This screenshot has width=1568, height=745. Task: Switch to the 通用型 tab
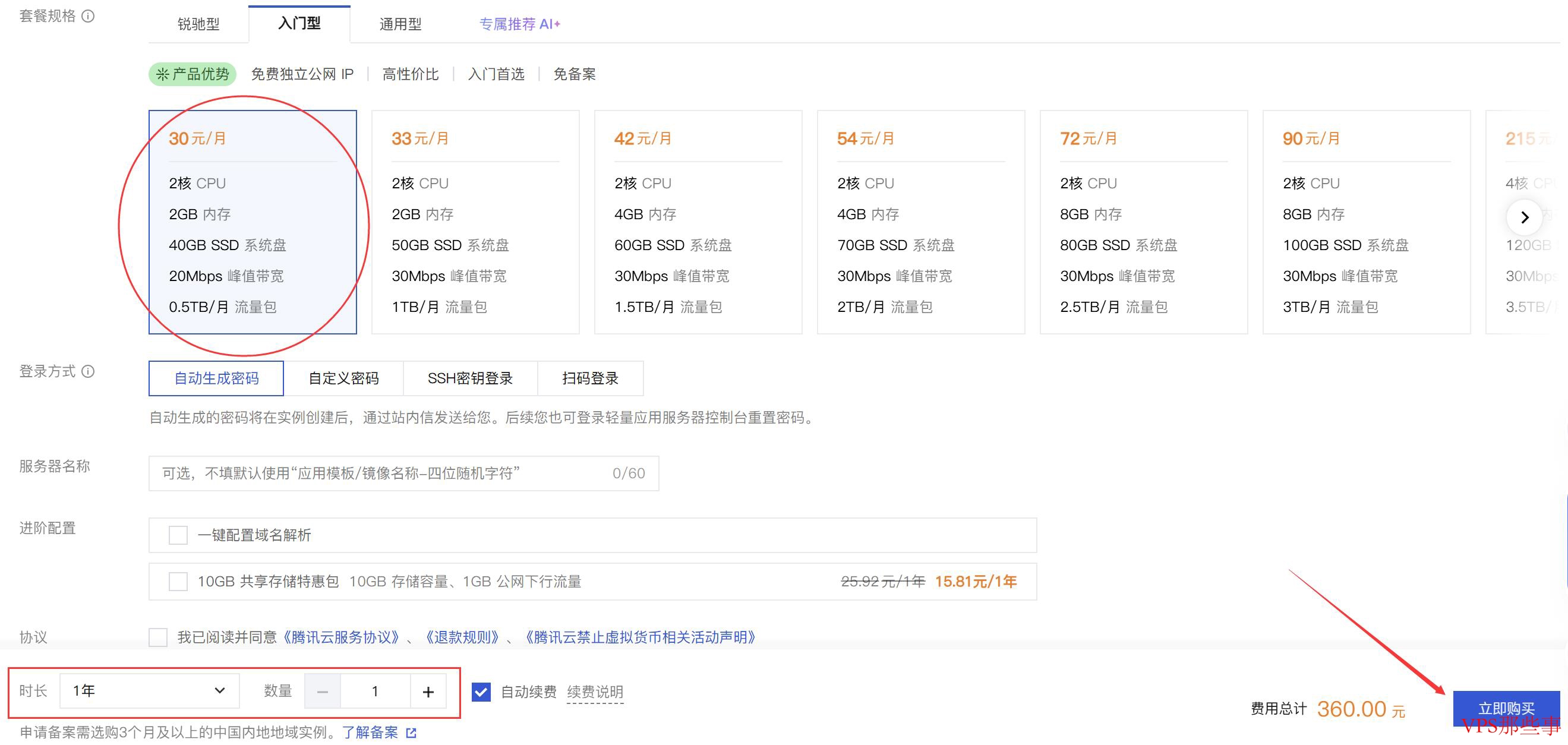(400, 24)
